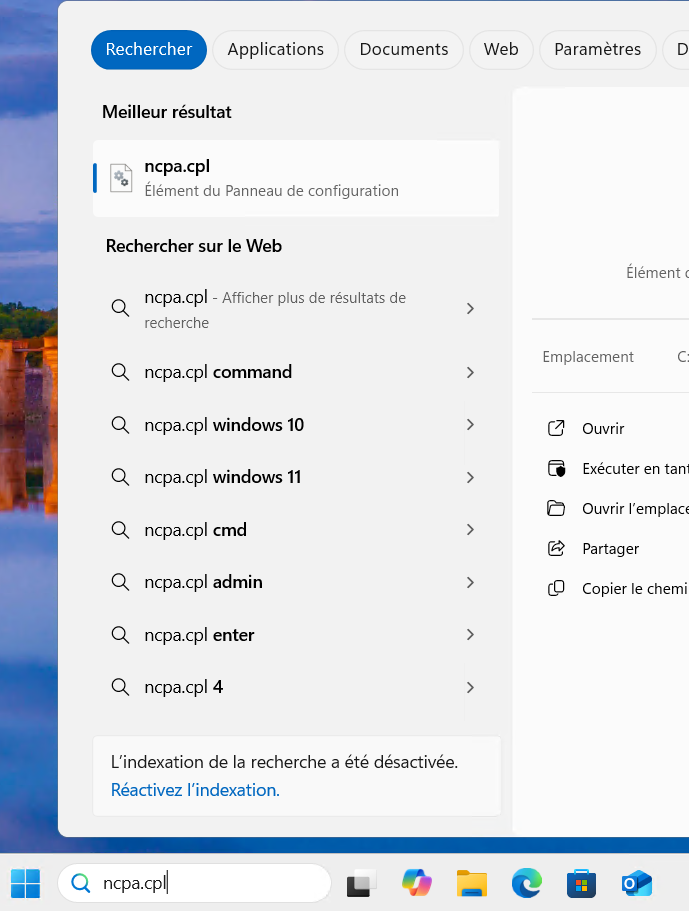Launch Copilot from the taskbar

pos(416,883)
